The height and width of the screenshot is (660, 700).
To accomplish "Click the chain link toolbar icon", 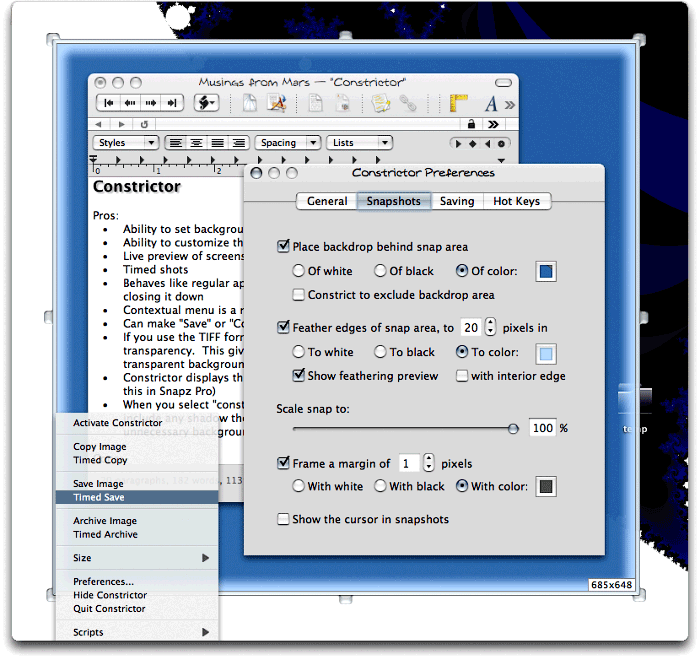I will [408, 103].
